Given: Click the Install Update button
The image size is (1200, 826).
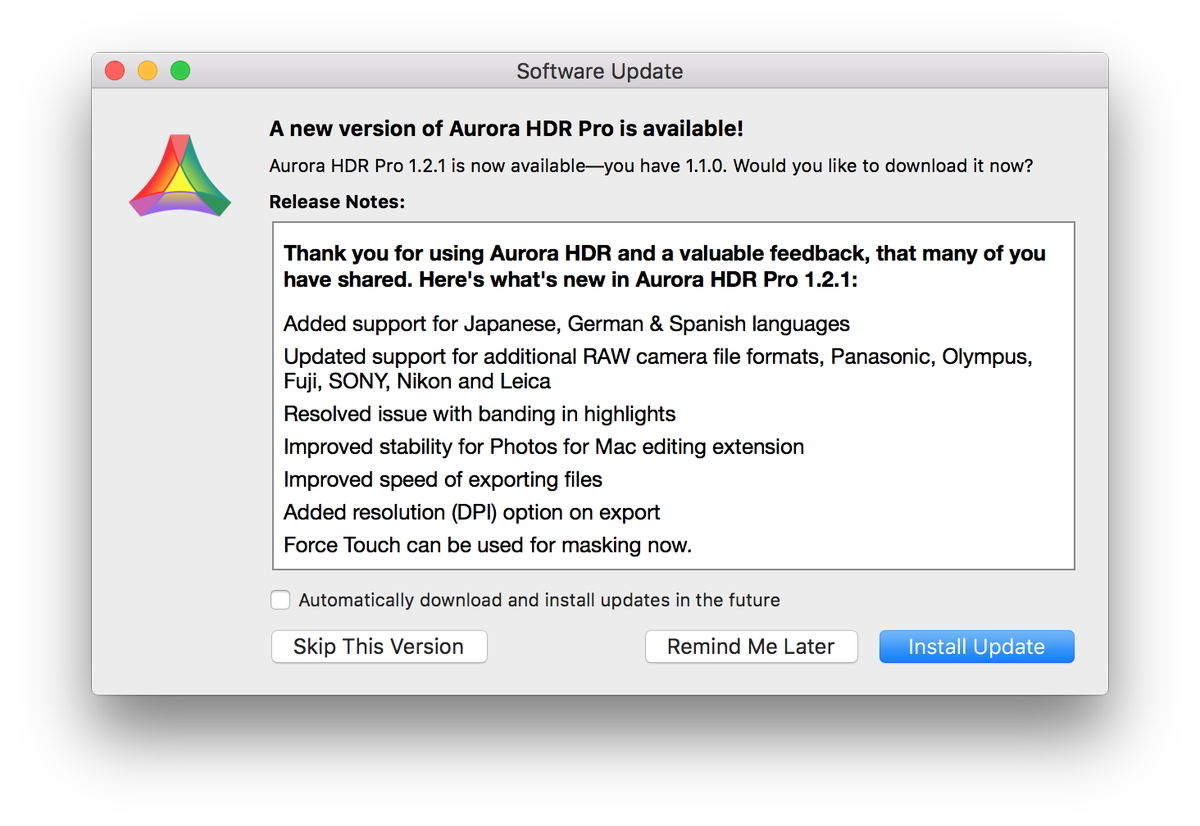Looking at the screenshot, I should point(977,647).
